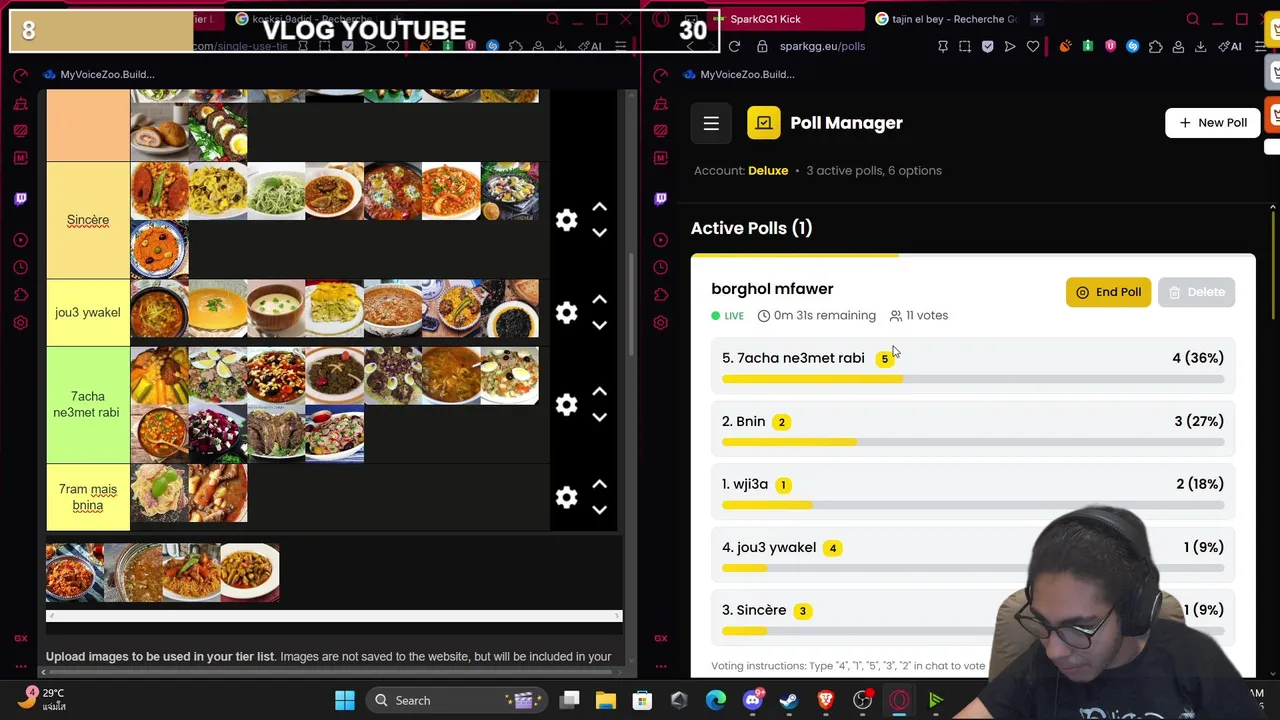
Task: Click the Active Polls (1) heading
Action: pos(751,228)
